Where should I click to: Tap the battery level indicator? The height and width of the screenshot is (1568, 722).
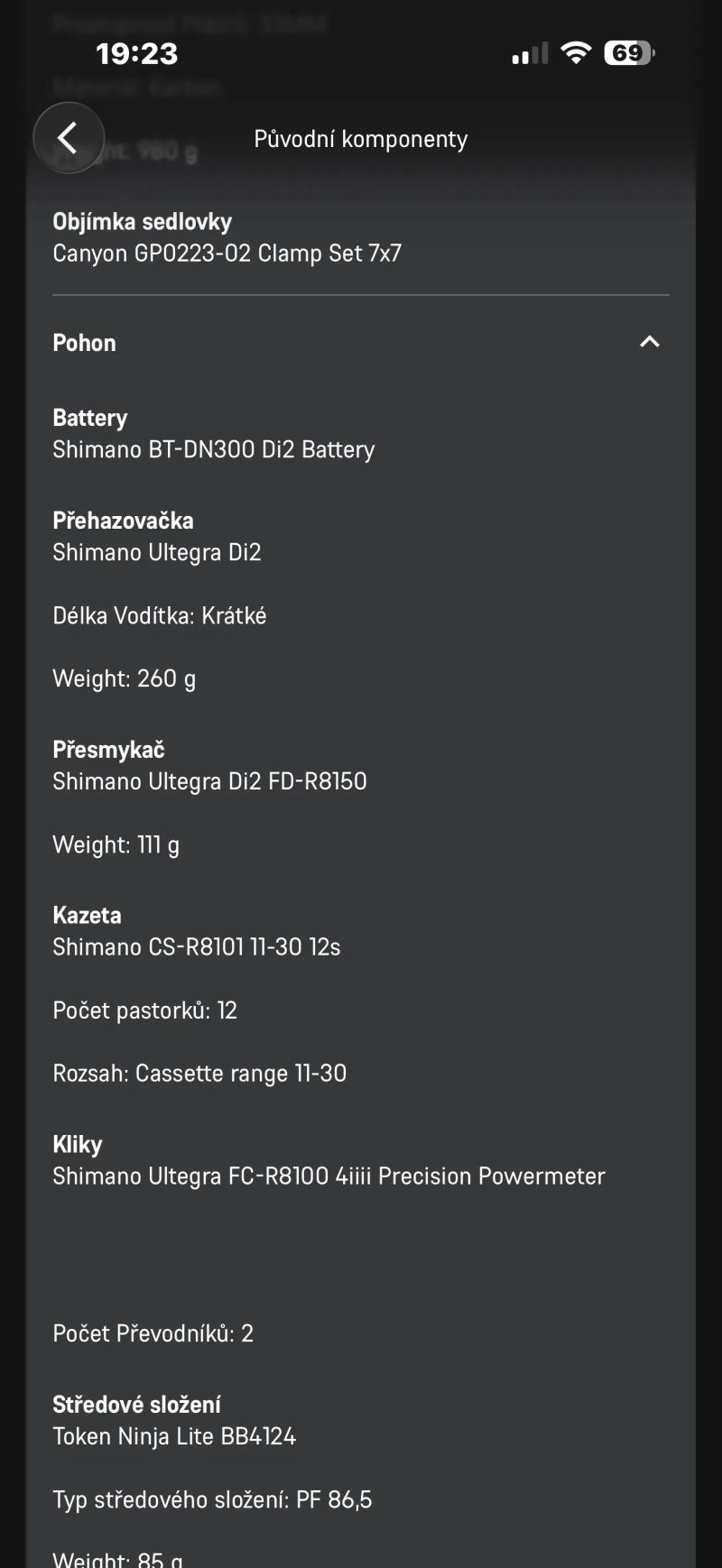point(629,53)
